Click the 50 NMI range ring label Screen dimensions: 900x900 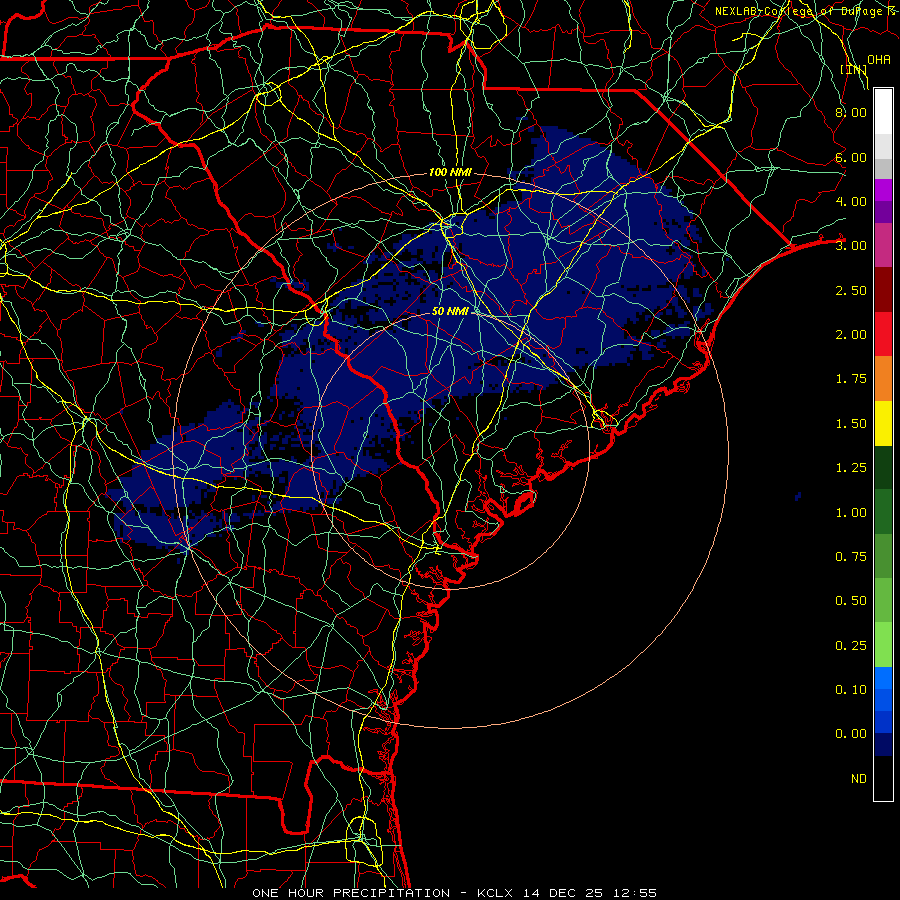coord(450,311)
